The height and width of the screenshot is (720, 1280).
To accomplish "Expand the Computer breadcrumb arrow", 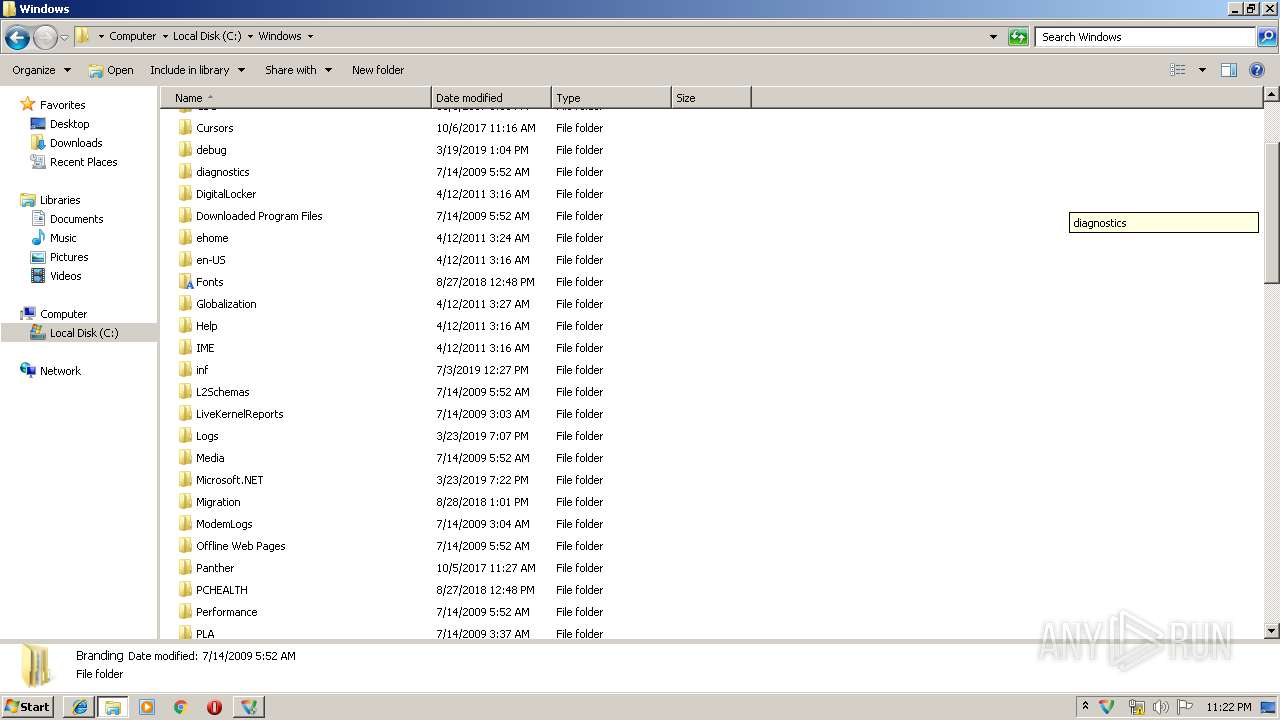I will pos(164,36).
